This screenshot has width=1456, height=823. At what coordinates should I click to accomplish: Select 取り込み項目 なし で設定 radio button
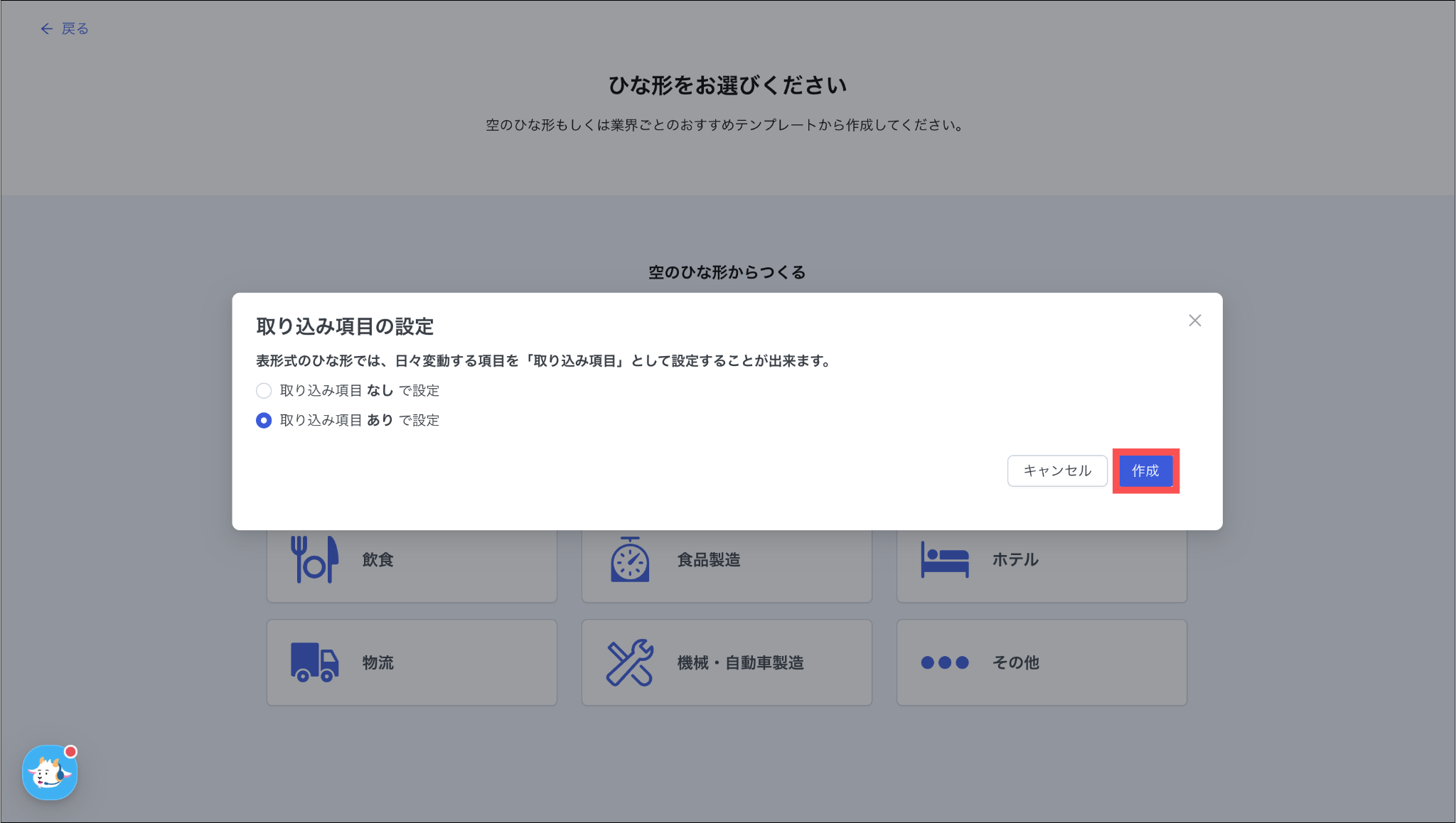point(264,391)
